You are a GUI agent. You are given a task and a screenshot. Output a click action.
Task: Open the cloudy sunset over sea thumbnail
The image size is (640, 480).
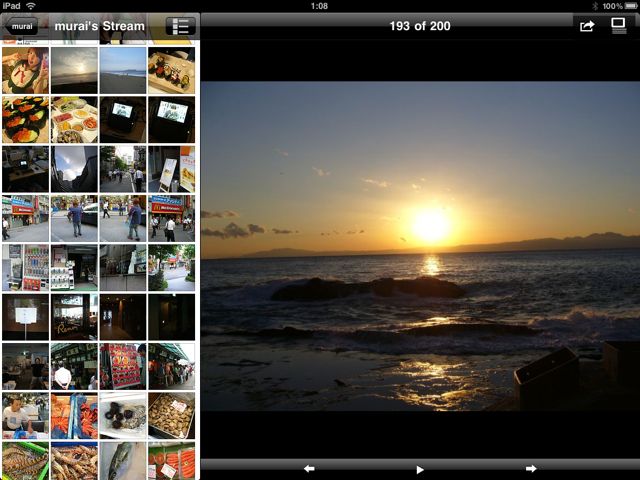coord(74,70)
